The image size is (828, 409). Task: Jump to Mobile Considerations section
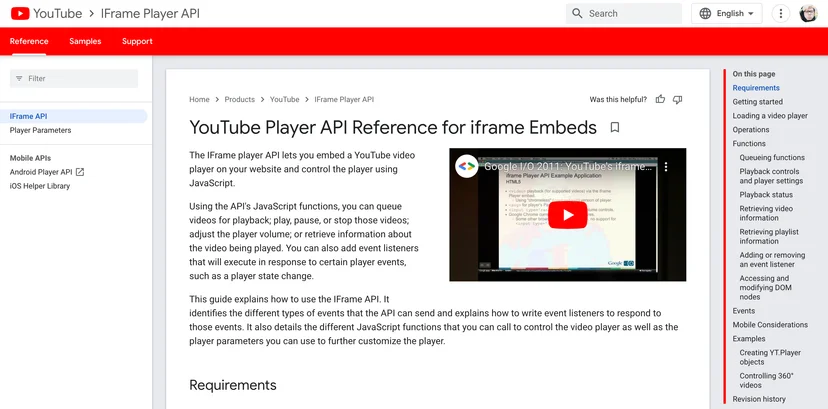[x=770, y=325]
